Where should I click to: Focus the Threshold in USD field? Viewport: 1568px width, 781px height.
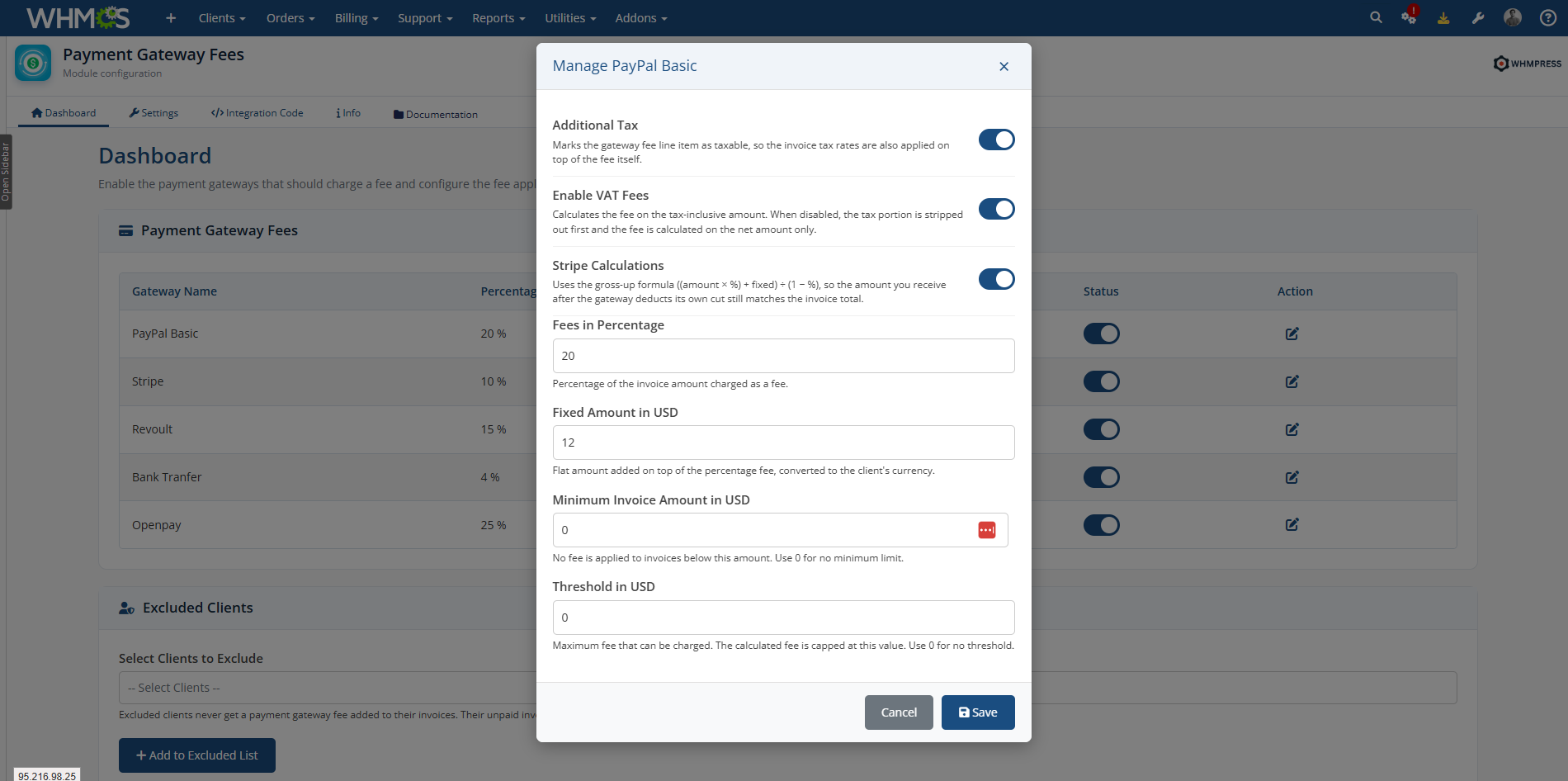tap(783, 618)
